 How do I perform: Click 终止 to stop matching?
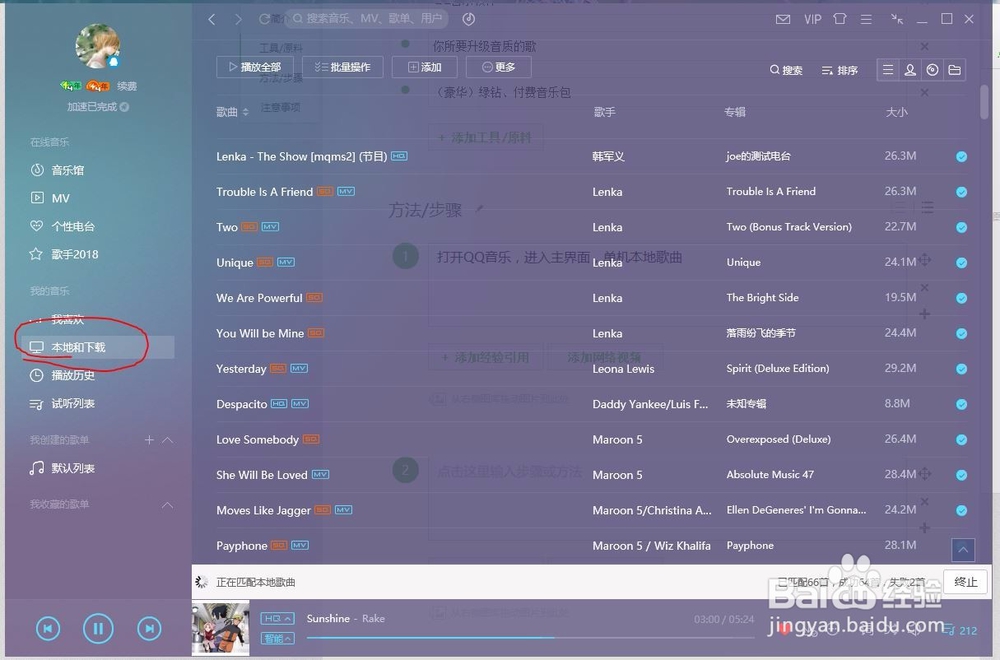(x=965, y=582)
